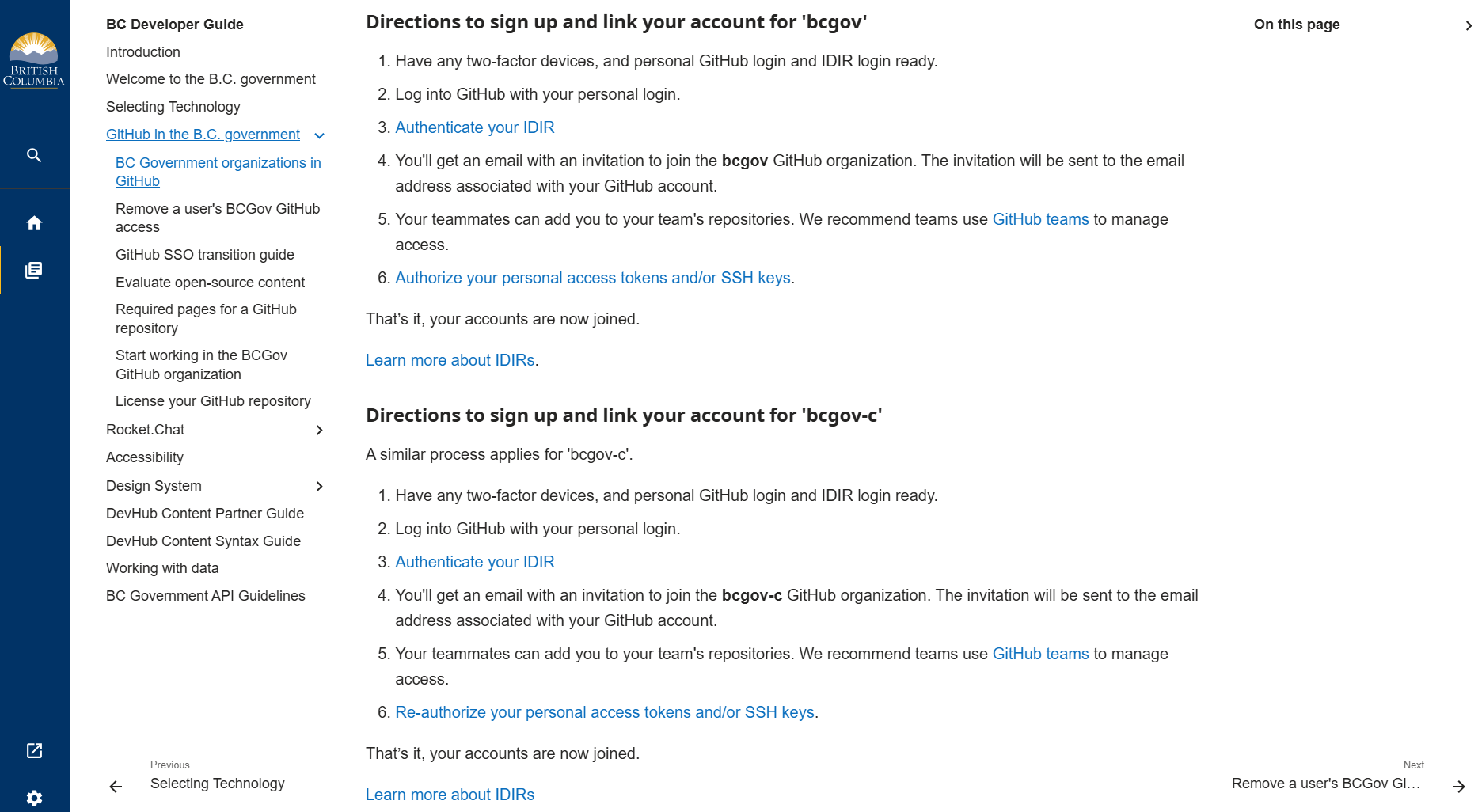The image size is (1478, 812).
Task: Click the next page right arrow
Action: coord(1458,786)
